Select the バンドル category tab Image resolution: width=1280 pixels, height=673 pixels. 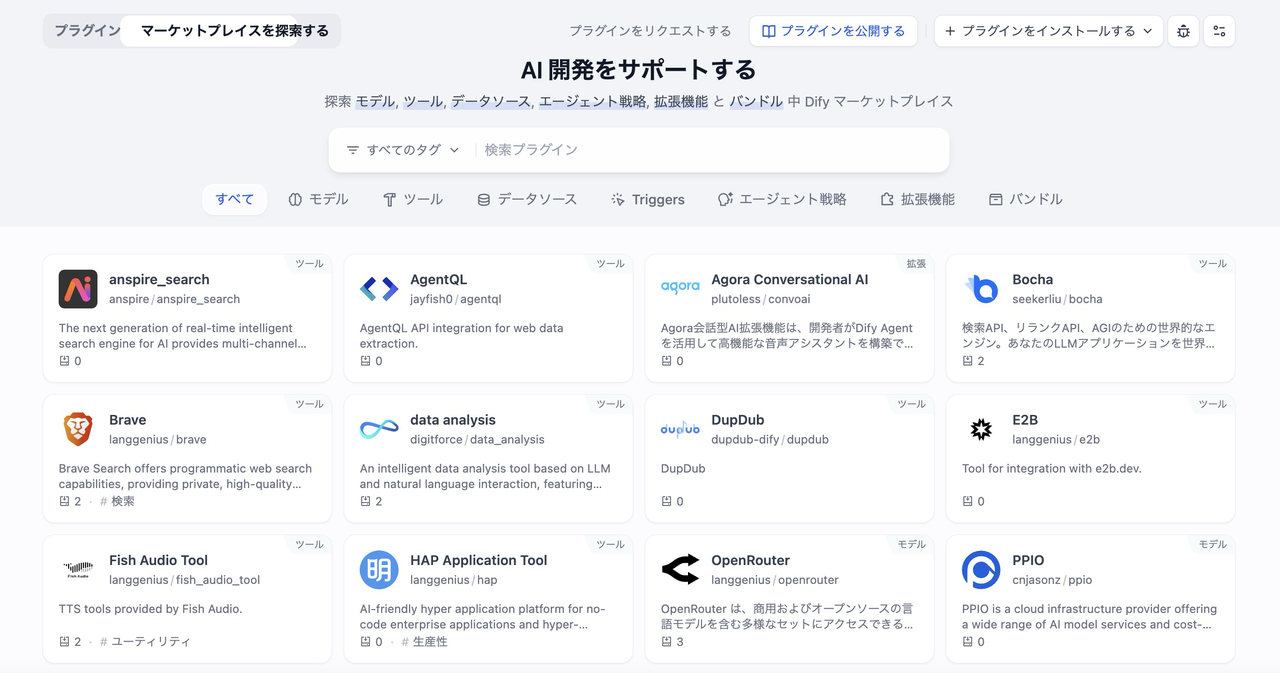coord(1025,199)
